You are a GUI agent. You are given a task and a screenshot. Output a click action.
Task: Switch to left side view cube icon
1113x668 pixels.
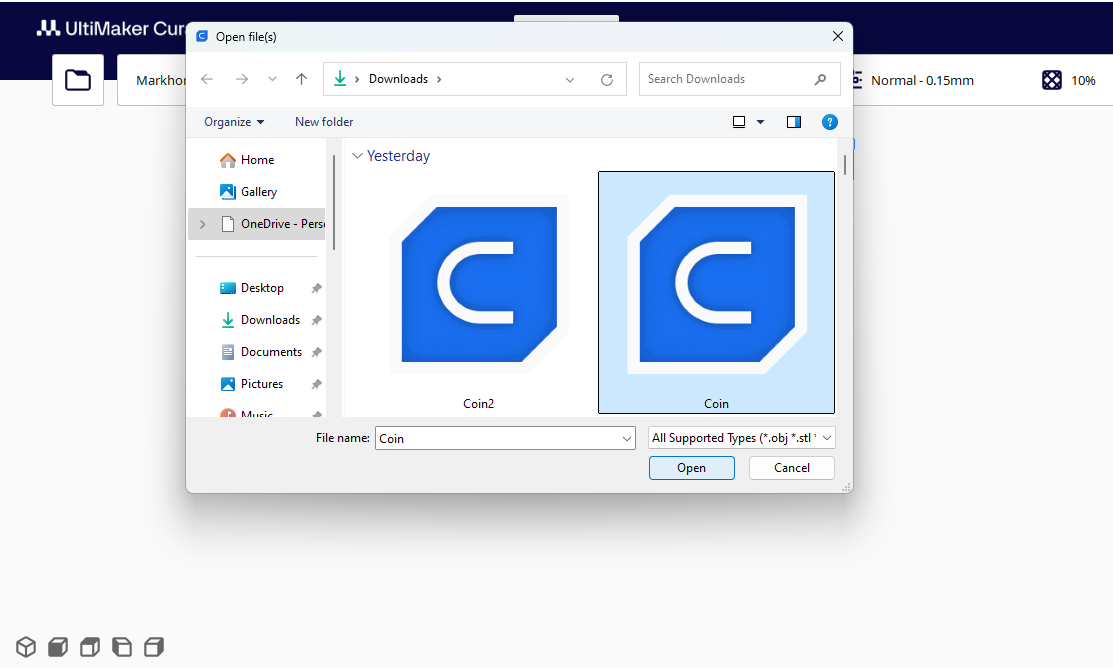[x=122, y=647]
